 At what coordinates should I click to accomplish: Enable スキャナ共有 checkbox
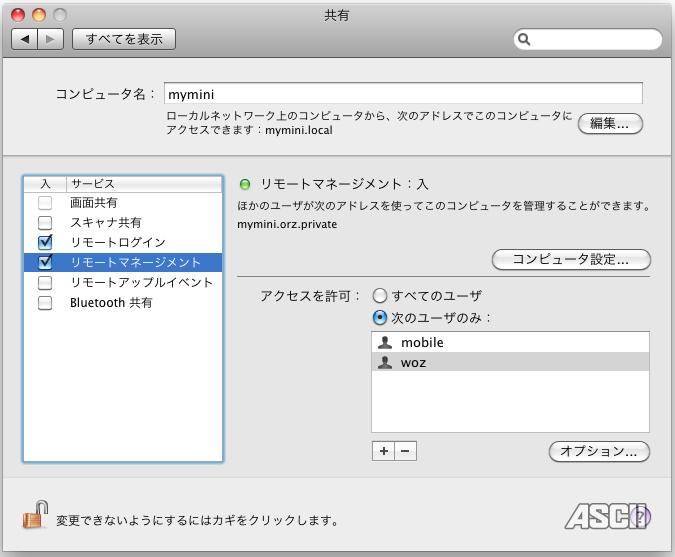[45, 223]
